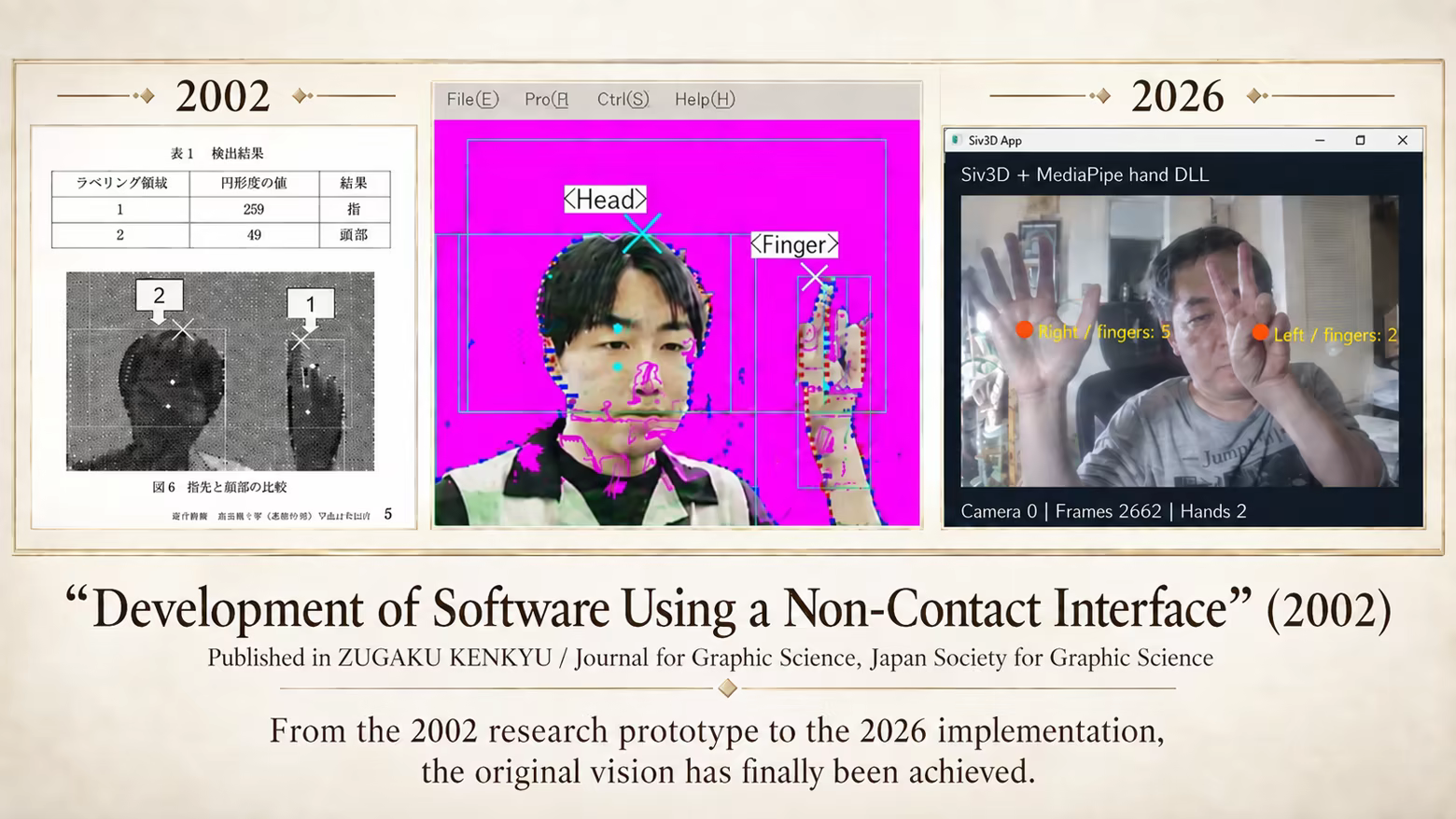Screen dimensions: 1456x819
Task: Click table cell with value 49
Action: pyautogui.click(x=254, y=235)
